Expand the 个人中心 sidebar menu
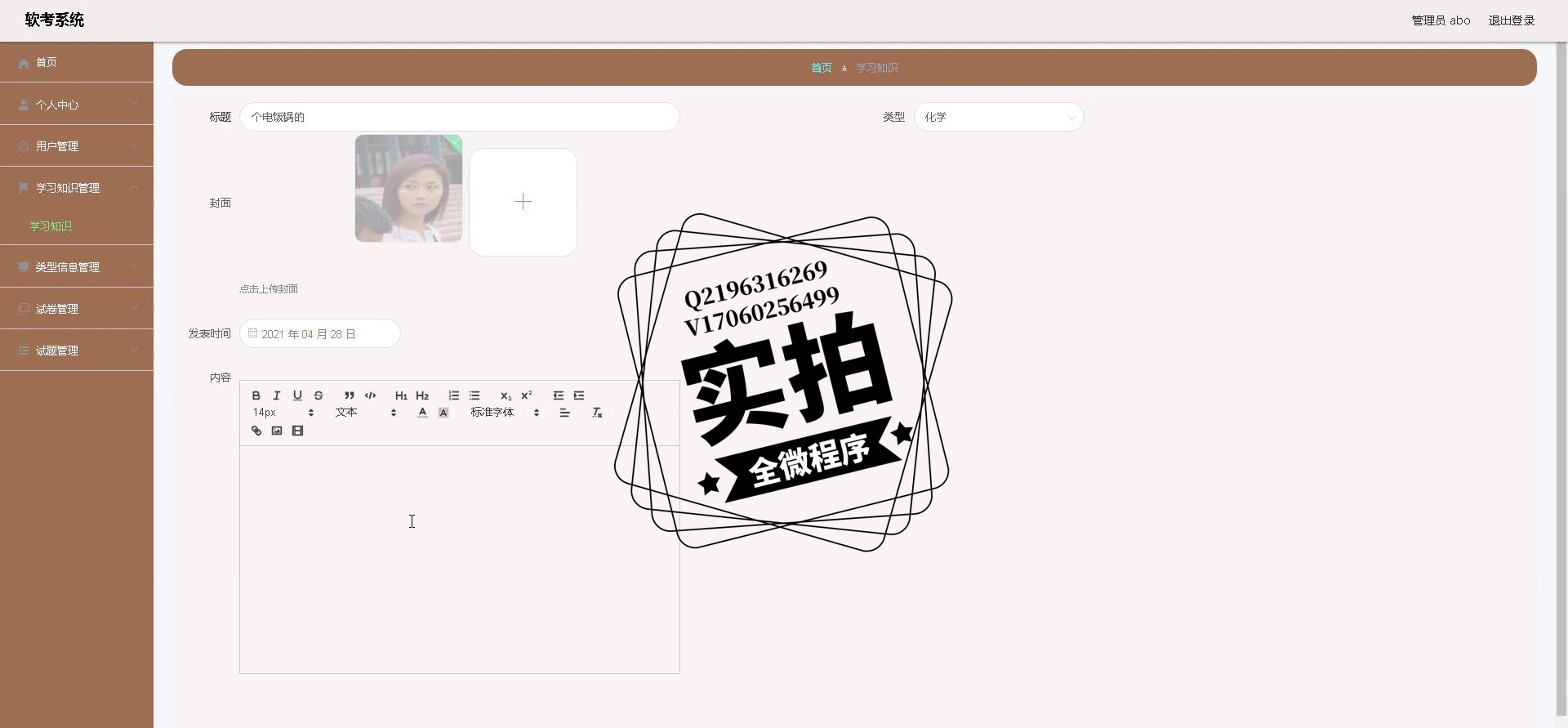 click(77, 104)
